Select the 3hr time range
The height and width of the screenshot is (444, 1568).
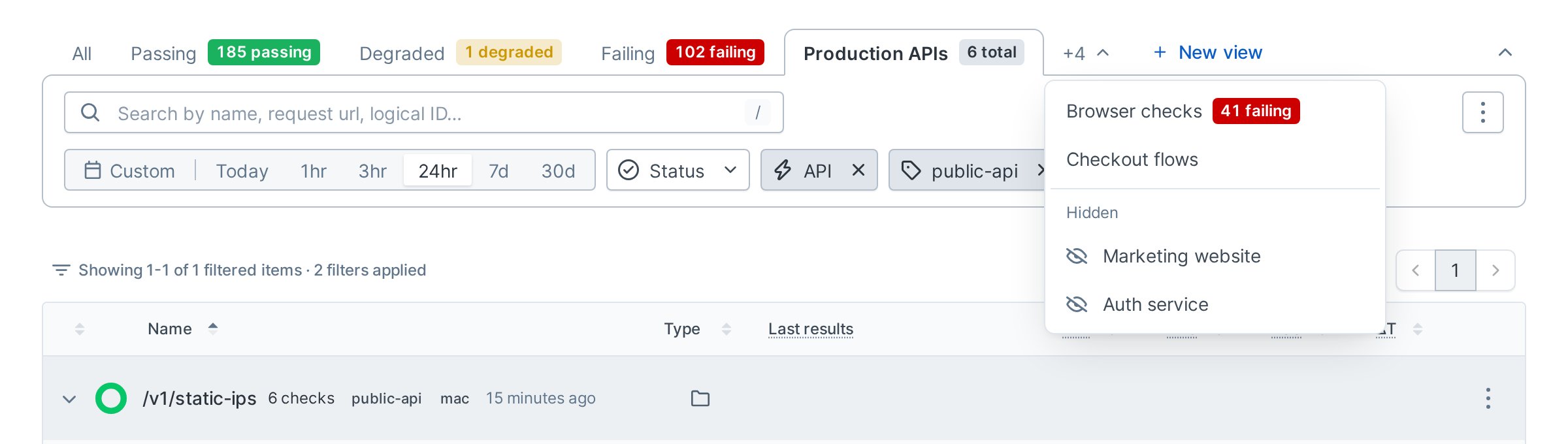(372, 170)
